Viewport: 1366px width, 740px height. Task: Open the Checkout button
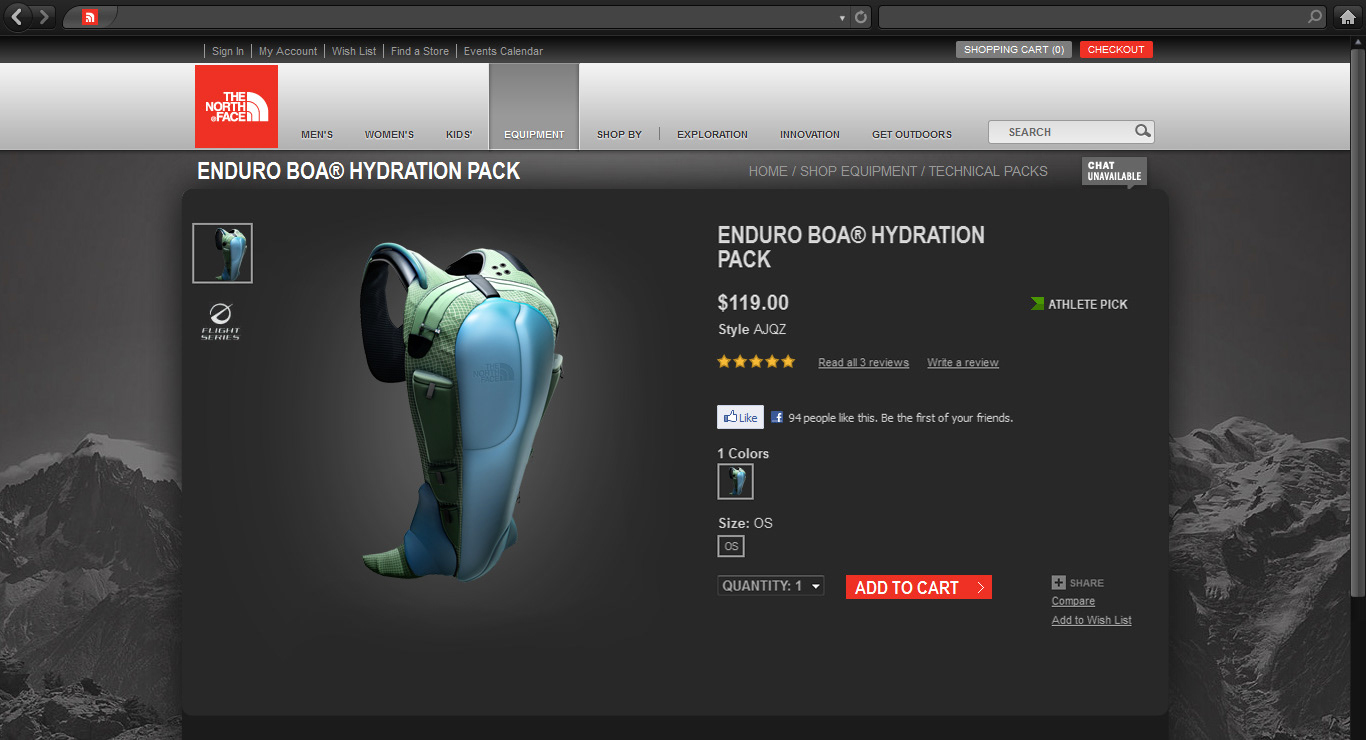(1116, 49)
